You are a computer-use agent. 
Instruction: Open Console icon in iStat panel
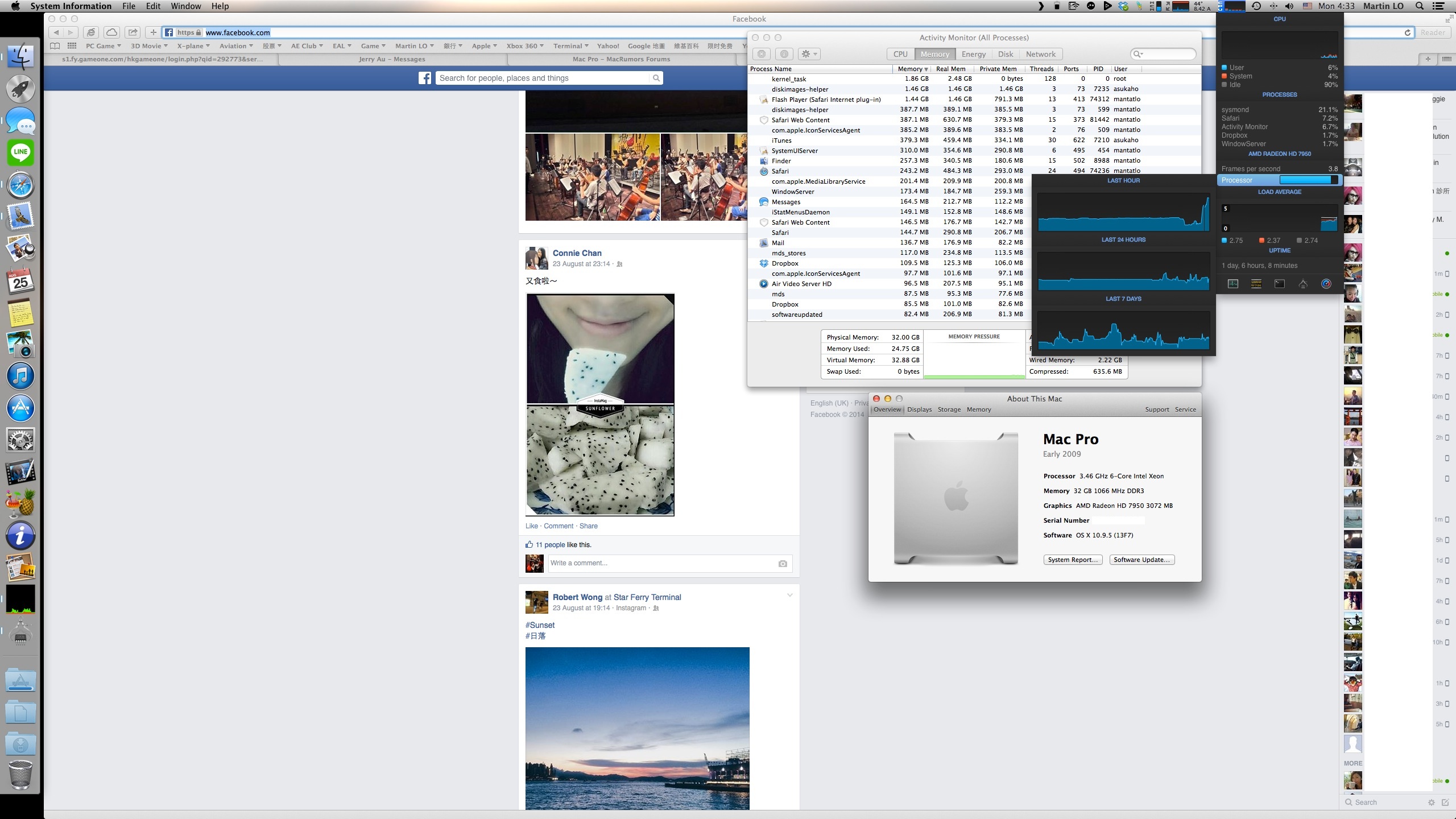1256,284
